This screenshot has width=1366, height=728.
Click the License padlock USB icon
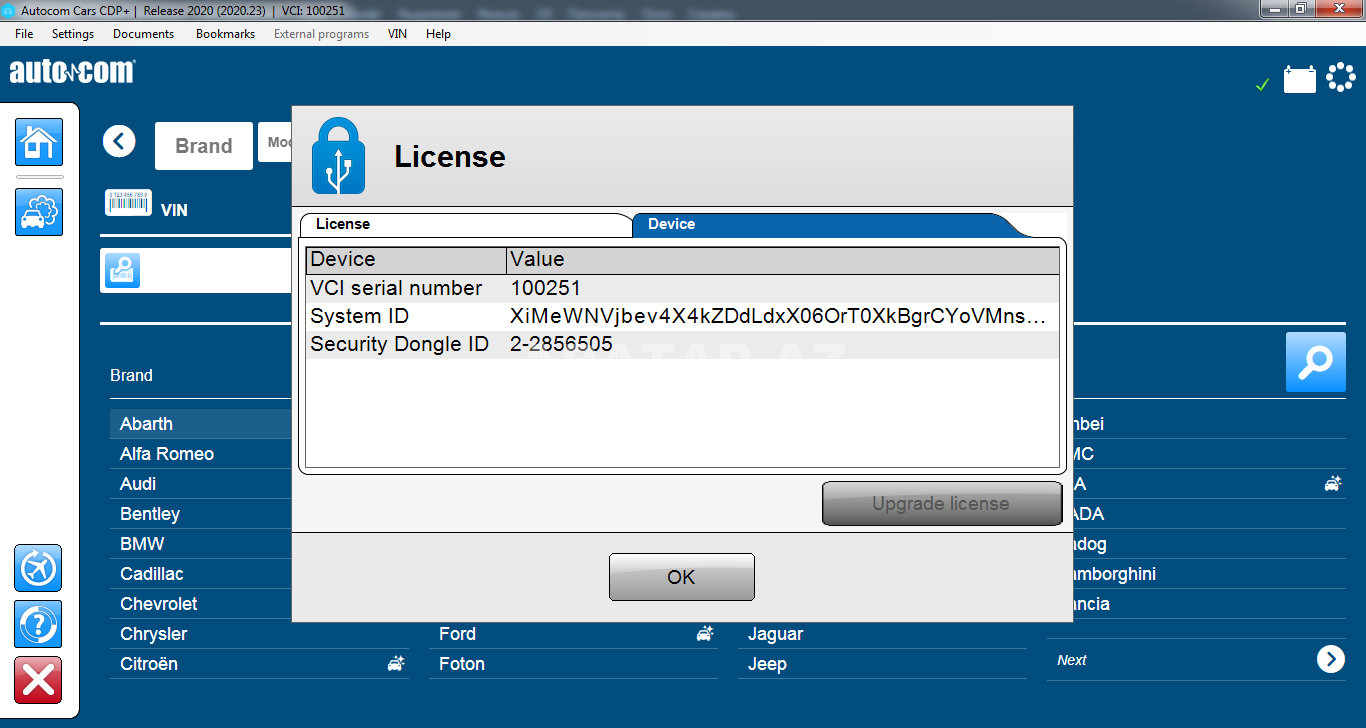(x=338, y=156)
